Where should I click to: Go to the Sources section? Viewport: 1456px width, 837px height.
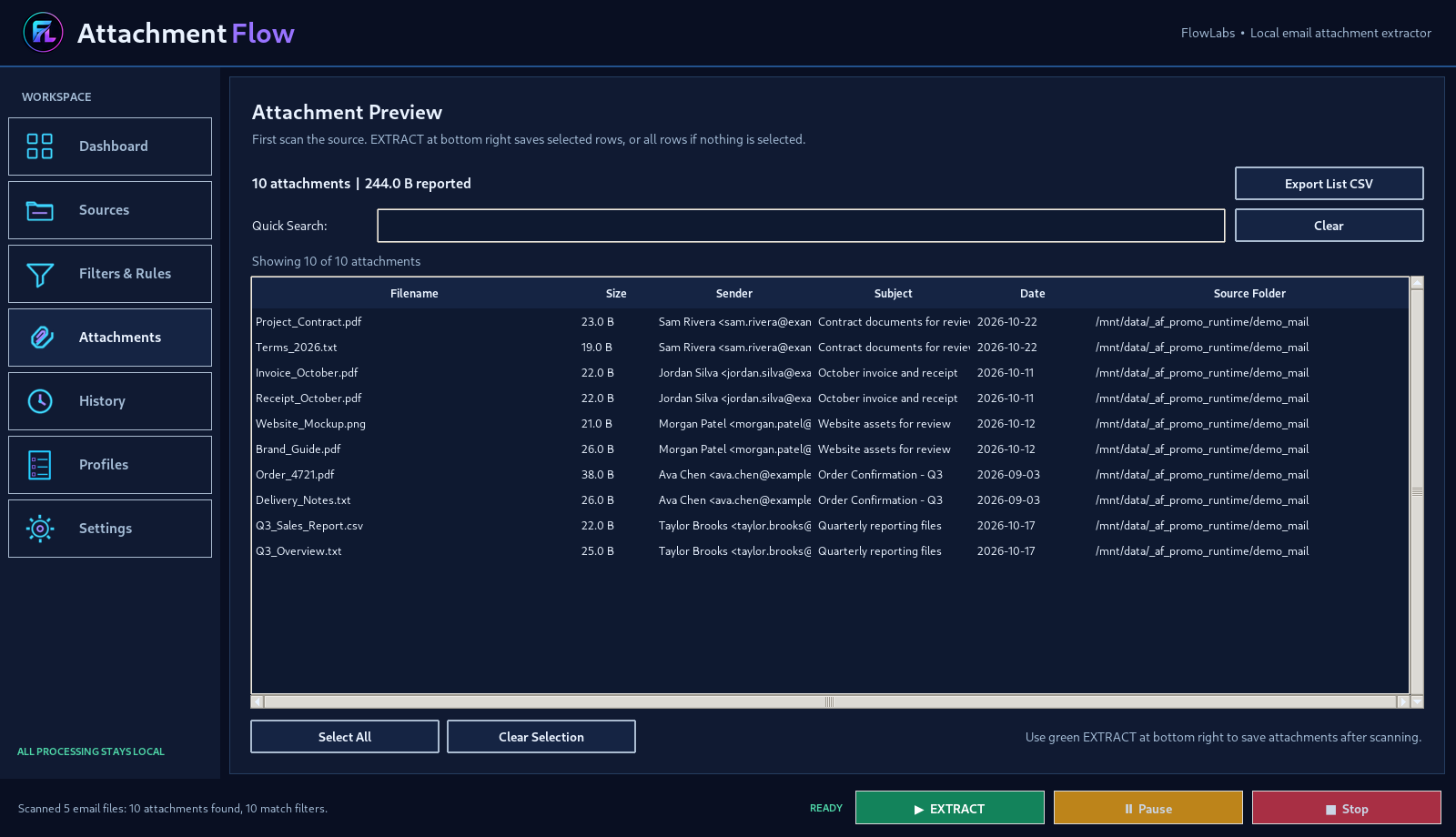(110, 210)
